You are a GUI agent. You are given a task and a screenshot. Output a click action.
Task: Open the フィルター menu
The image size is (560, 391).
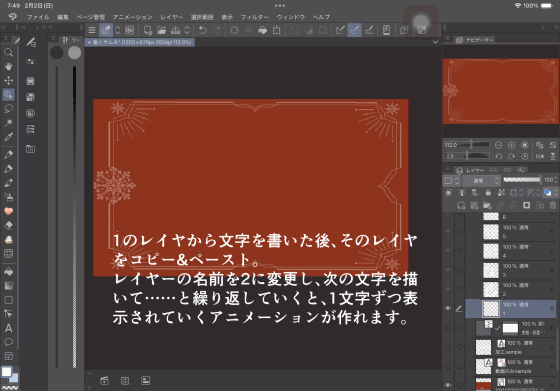(255, 17)
